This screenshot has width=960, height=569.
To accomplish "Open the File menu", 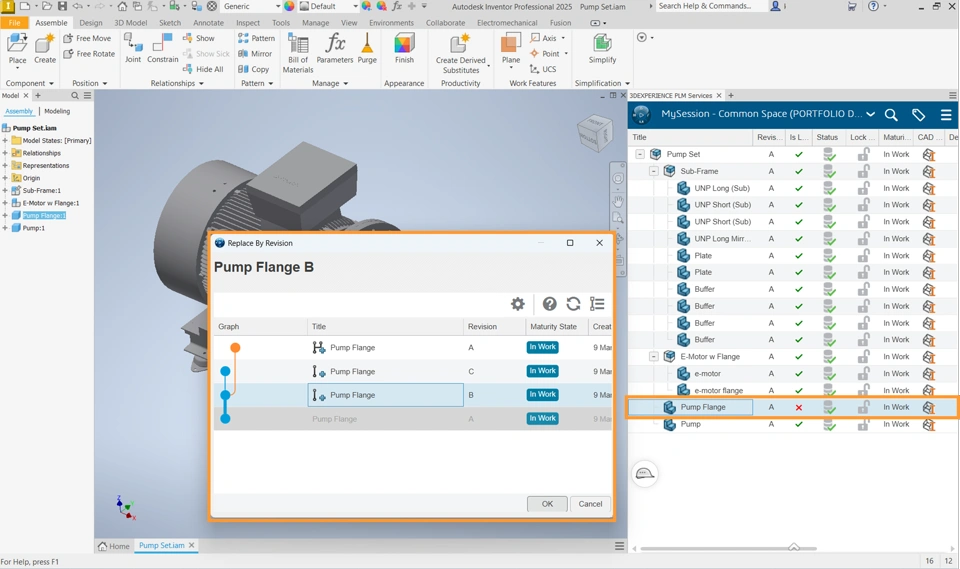I will click(x=15, y=23).
